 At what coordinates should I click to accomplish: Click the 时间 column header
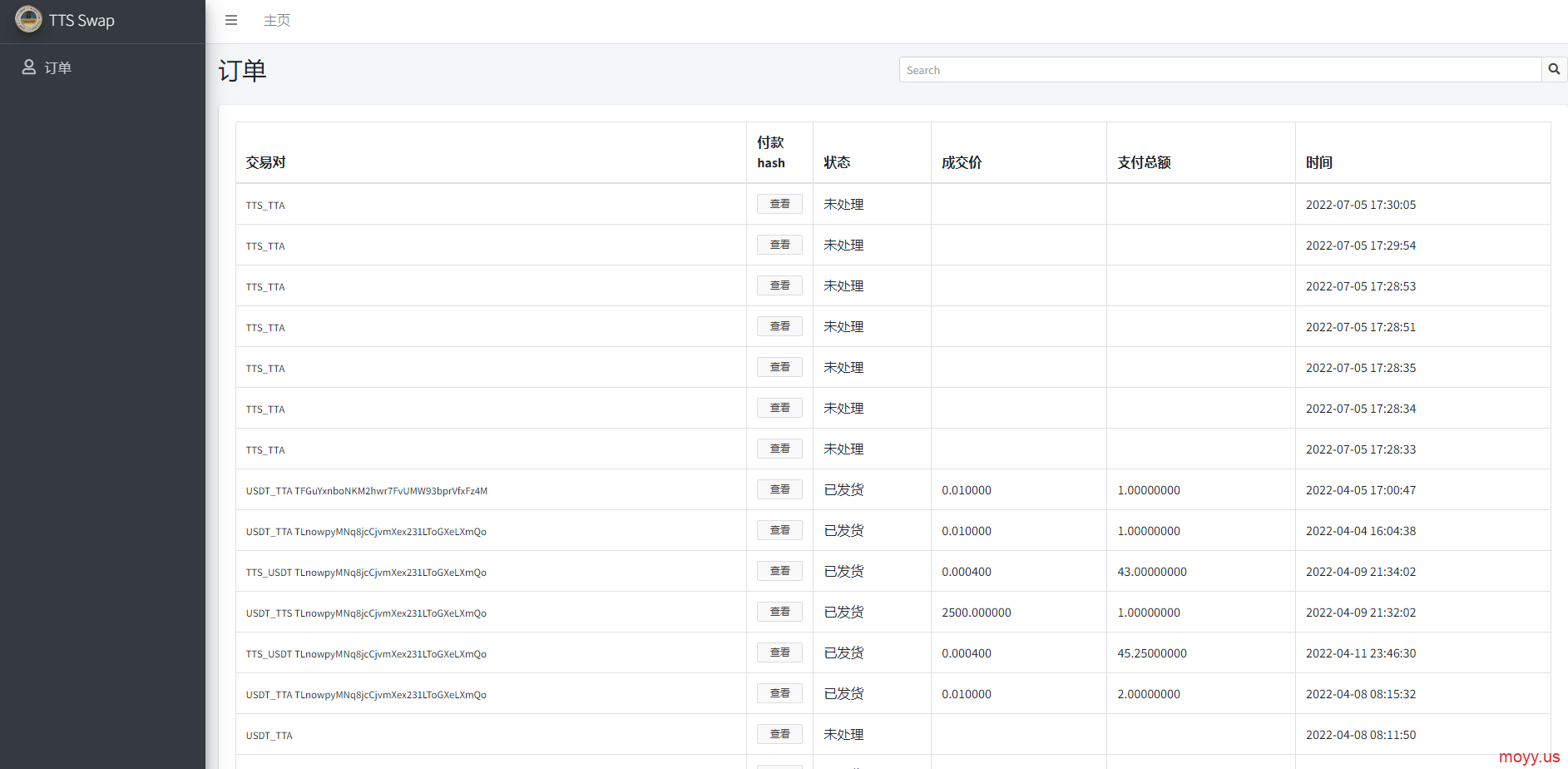tap(1318, 162)
